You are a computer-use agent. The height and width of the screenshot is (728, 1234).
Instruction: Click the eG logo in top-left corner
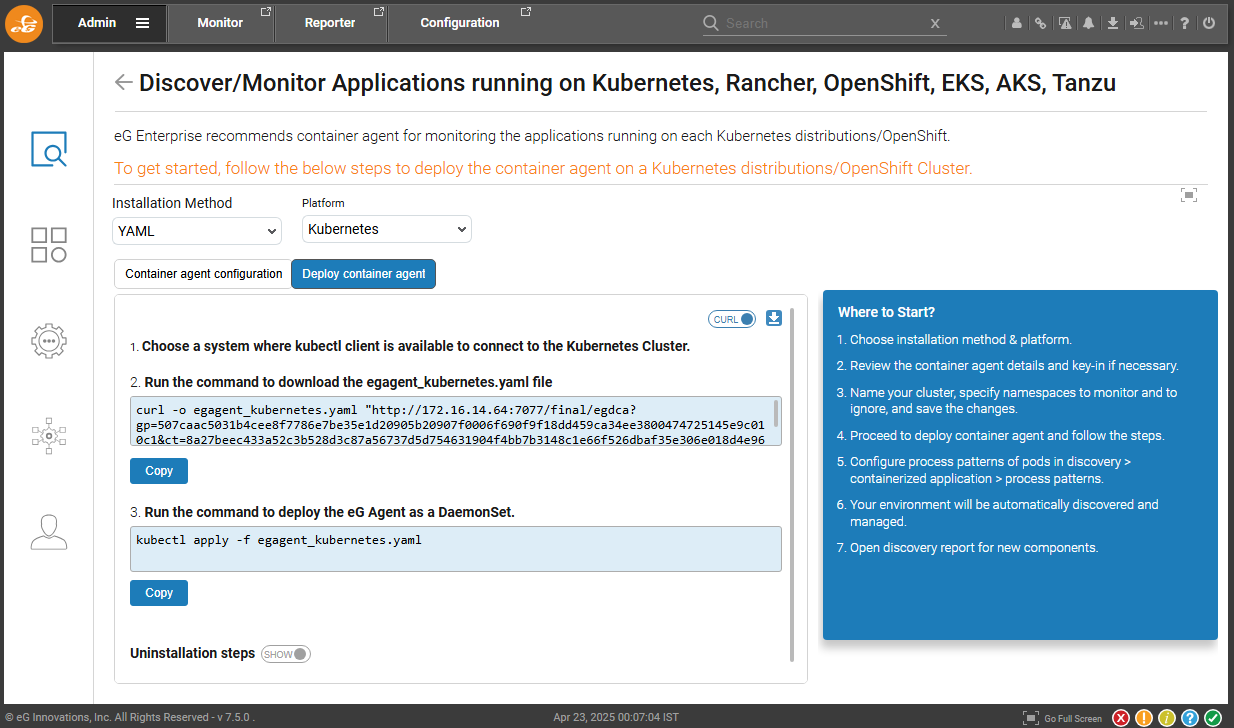click(x=25, y=23)
